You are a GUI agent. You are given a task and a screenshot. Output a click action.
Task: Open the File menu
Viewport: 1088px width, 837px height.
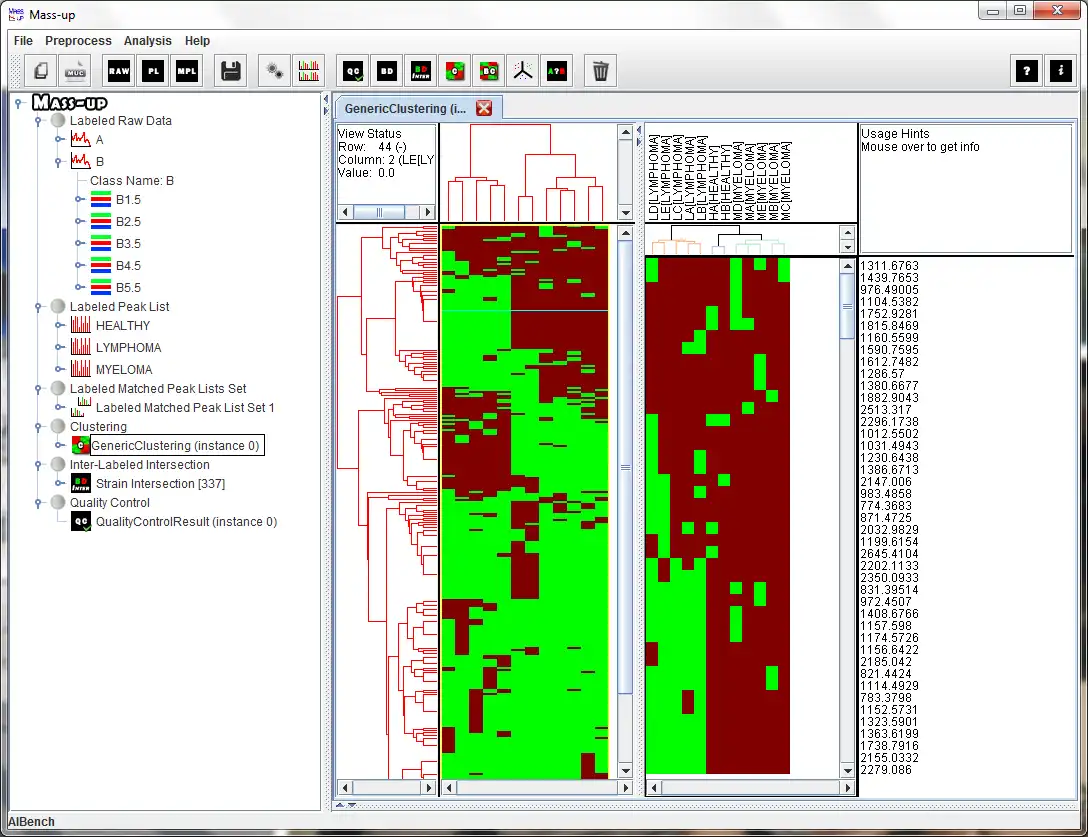[23, 41]
